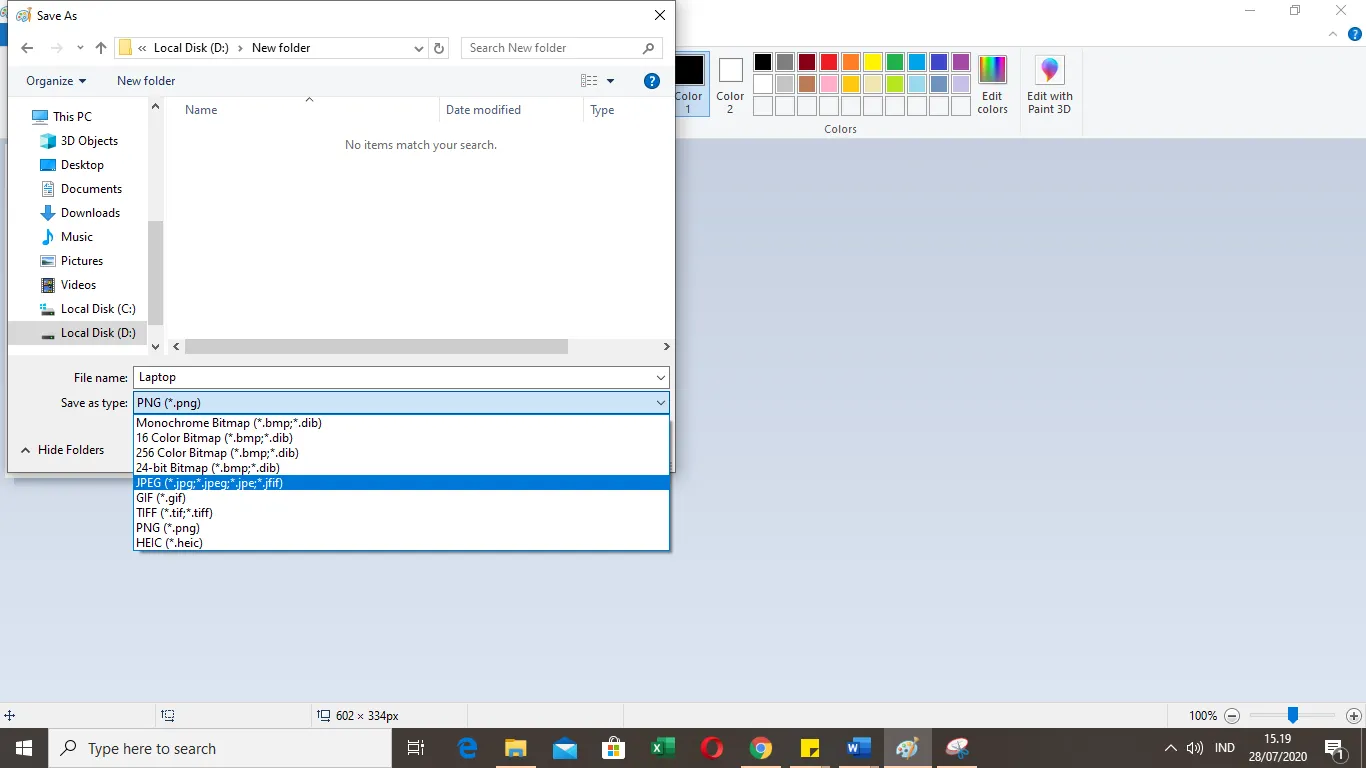The height and width of the screenshot is (768, 1366).
Task: Open Edit with Paint 3D
Action: (x=1049, y=84)
